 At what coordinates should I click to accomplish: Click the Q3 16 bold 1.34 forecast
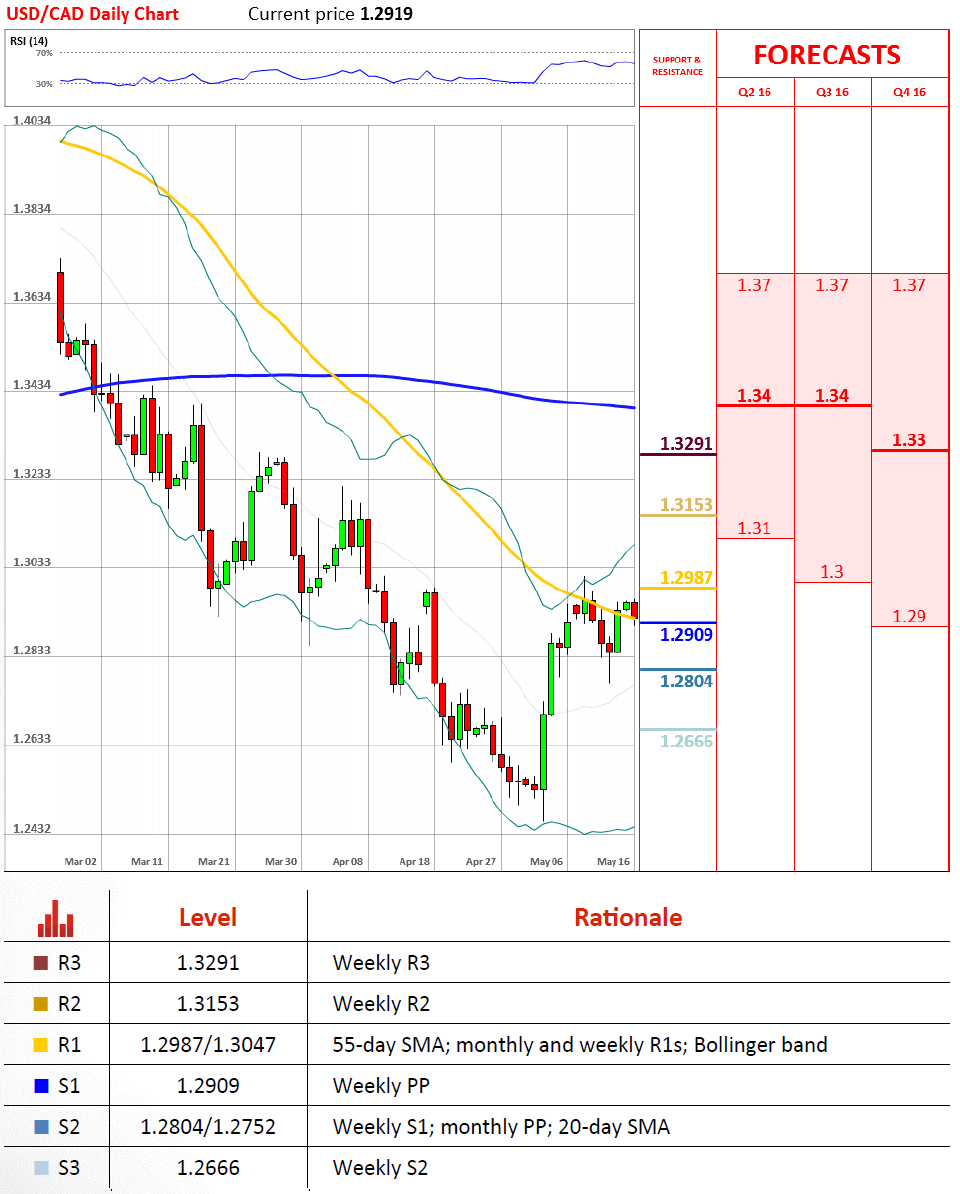[x=831, y=396]
